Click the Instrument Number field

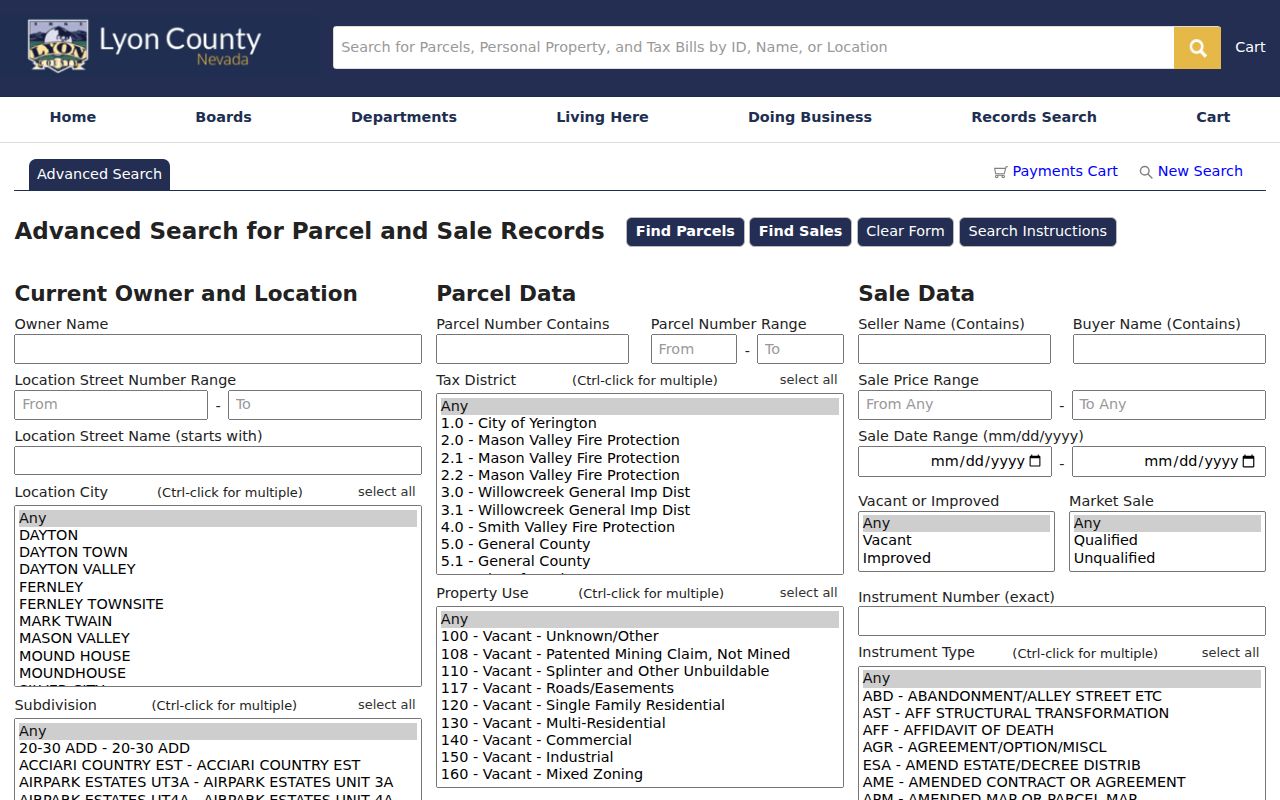point(1062,621)
